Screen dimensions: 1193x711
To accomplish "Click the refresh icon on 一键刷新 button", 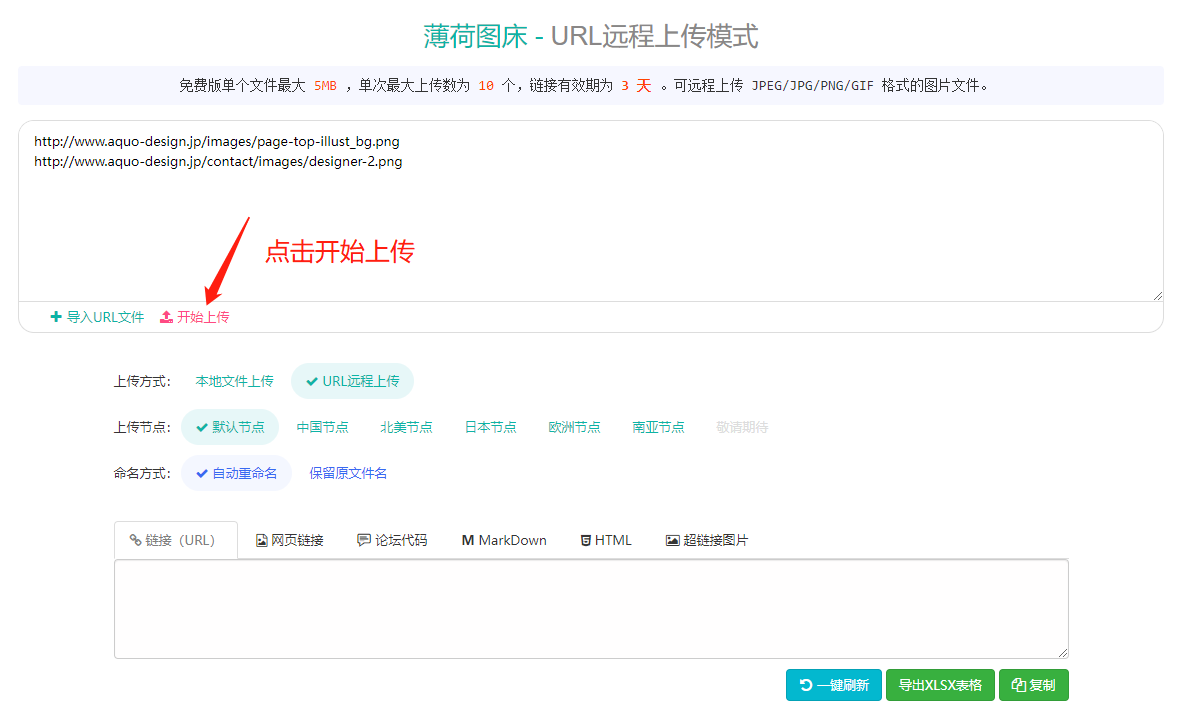I will [x=806, y=685].
